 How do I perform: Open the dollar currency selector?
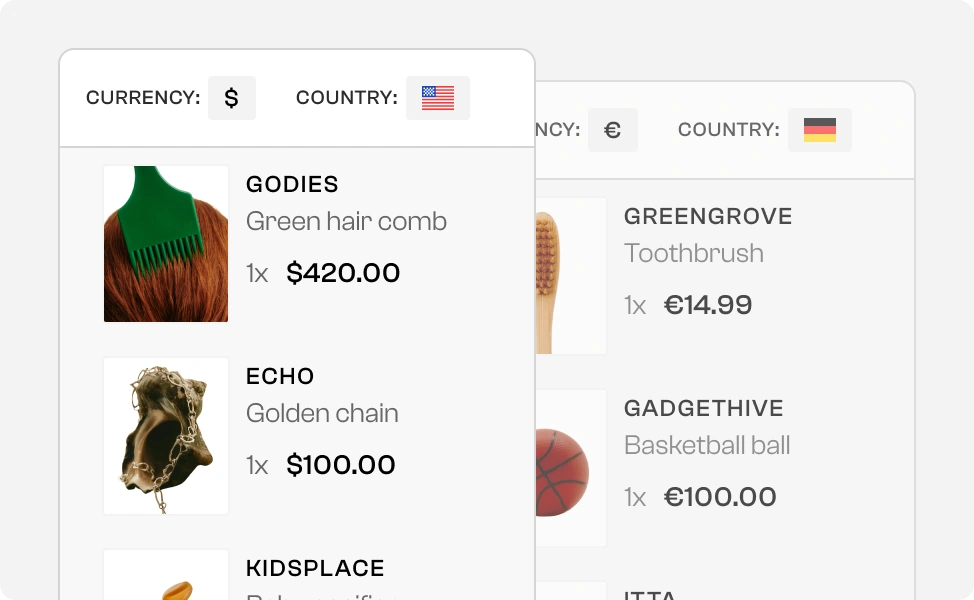[x=232, y=98]
